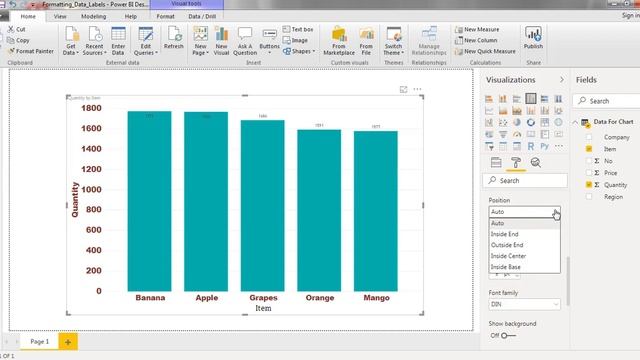Select the Gauge visualization
640x360 pixels.
tap(517, 134)
